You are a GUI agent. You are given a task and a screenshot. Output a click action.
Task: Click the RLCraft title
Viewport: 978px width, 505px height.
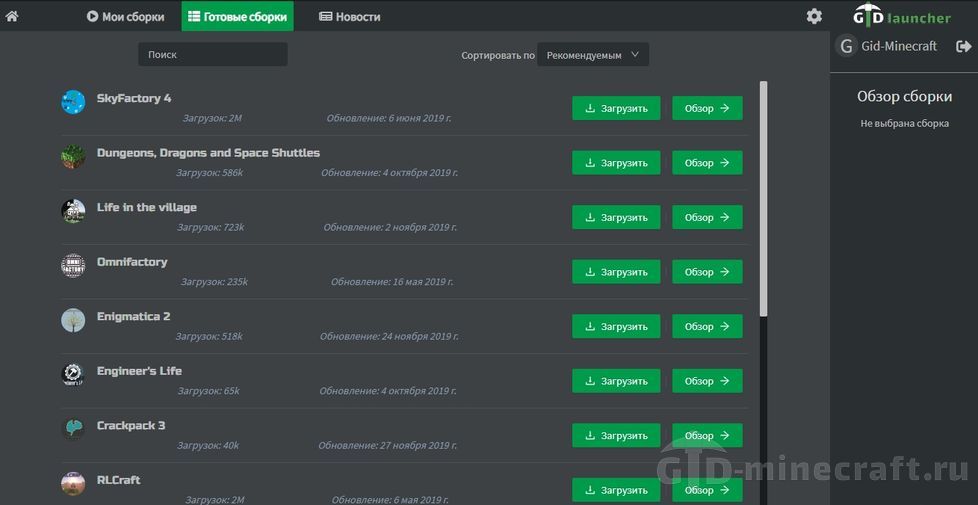tap(119, 480)
